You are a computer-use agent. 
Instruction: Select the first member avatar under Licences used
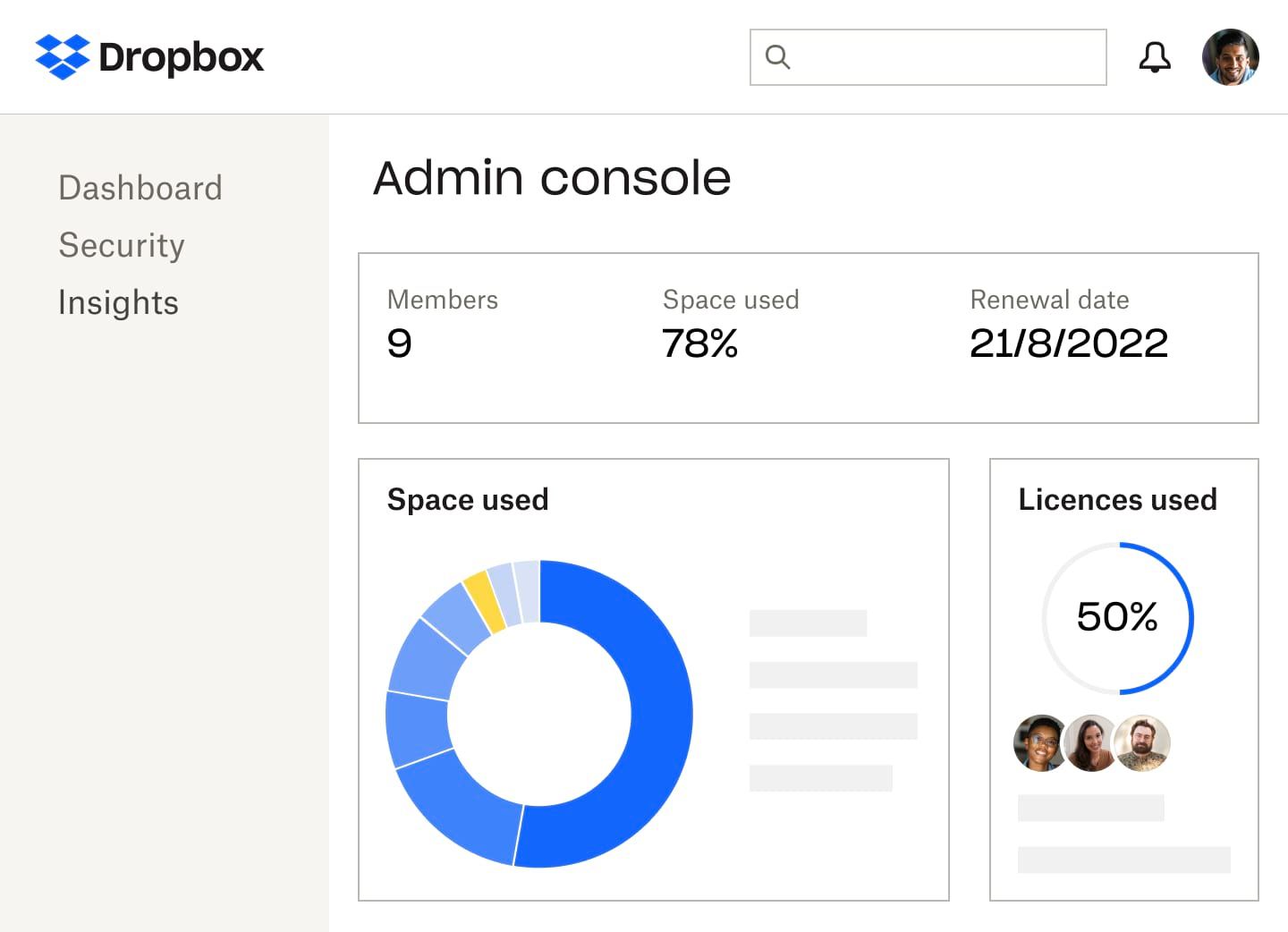(1040, 744)
